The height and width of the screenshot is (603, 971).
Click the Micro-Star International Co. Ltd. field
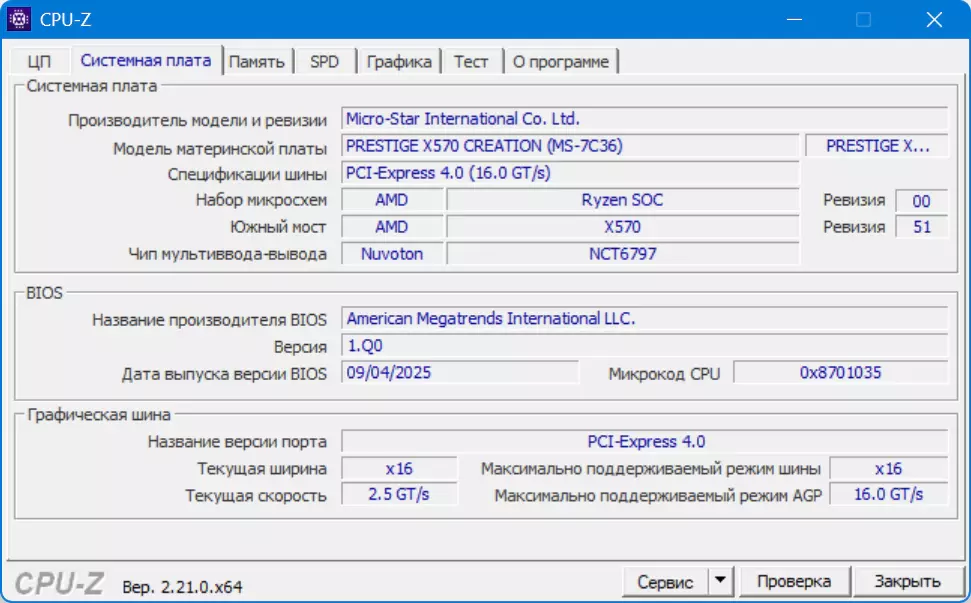tap(644, 119)
